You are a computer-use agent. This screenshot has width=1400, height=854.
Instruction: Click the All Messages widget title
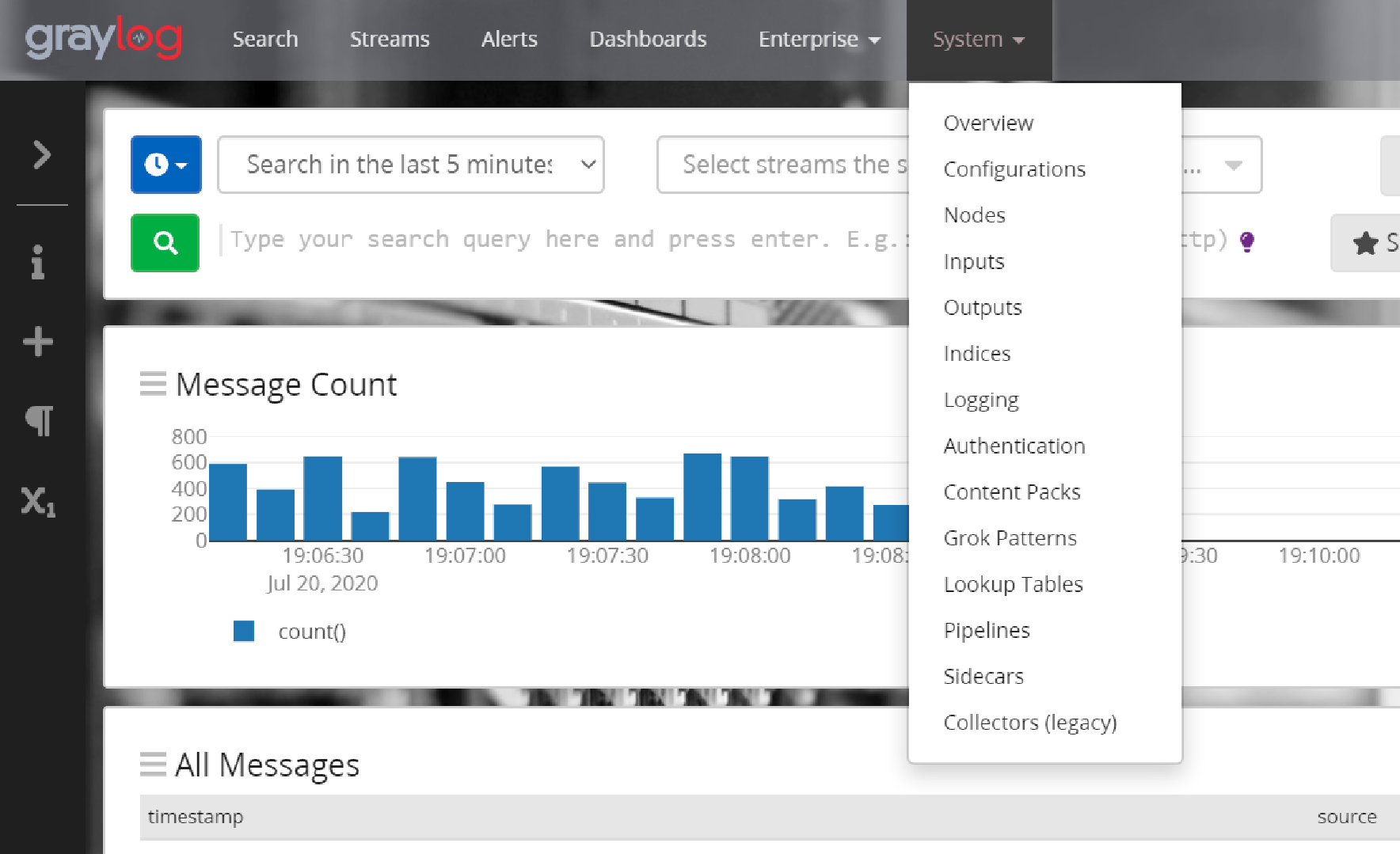268,765
